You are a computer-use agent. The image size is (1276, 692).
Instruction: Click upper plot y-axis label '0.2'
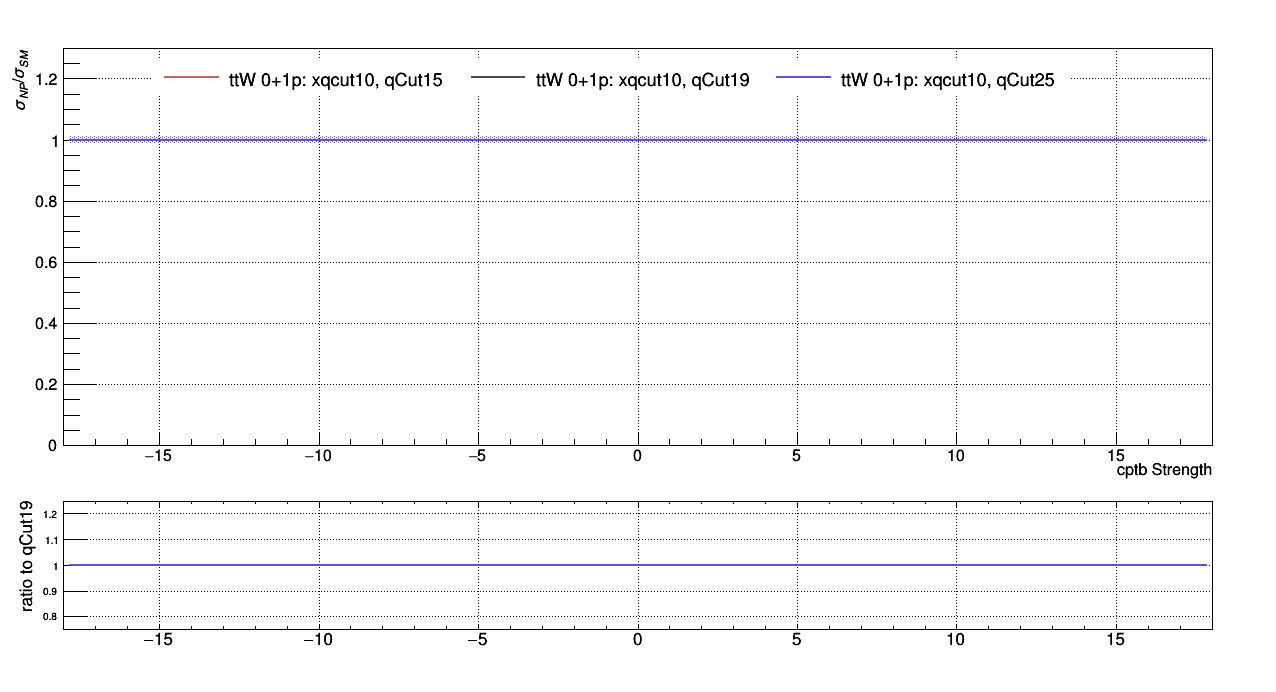pos(44,385)
